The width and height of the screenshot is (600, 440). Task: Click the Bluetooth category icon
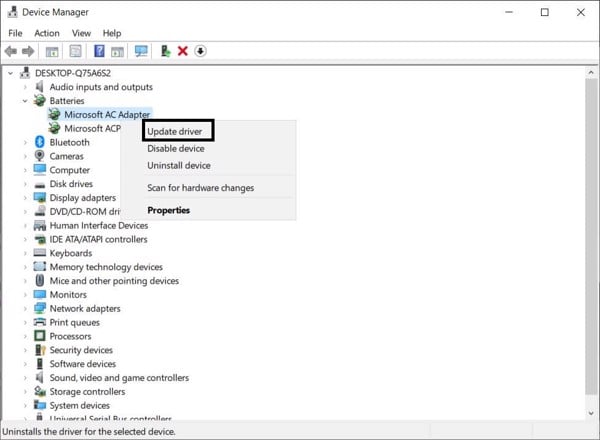click(39, 142)
